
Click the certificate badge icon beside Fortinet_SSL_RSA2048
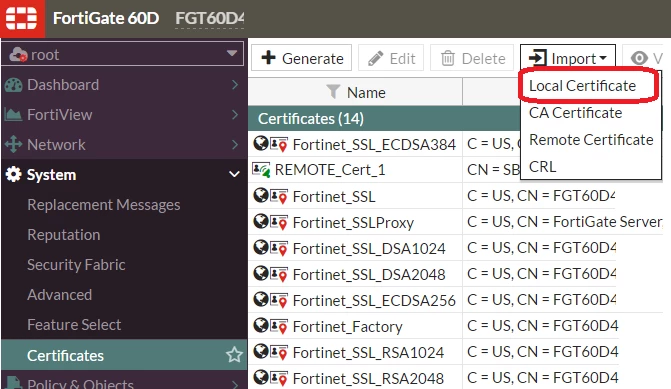tap(279, 378)
